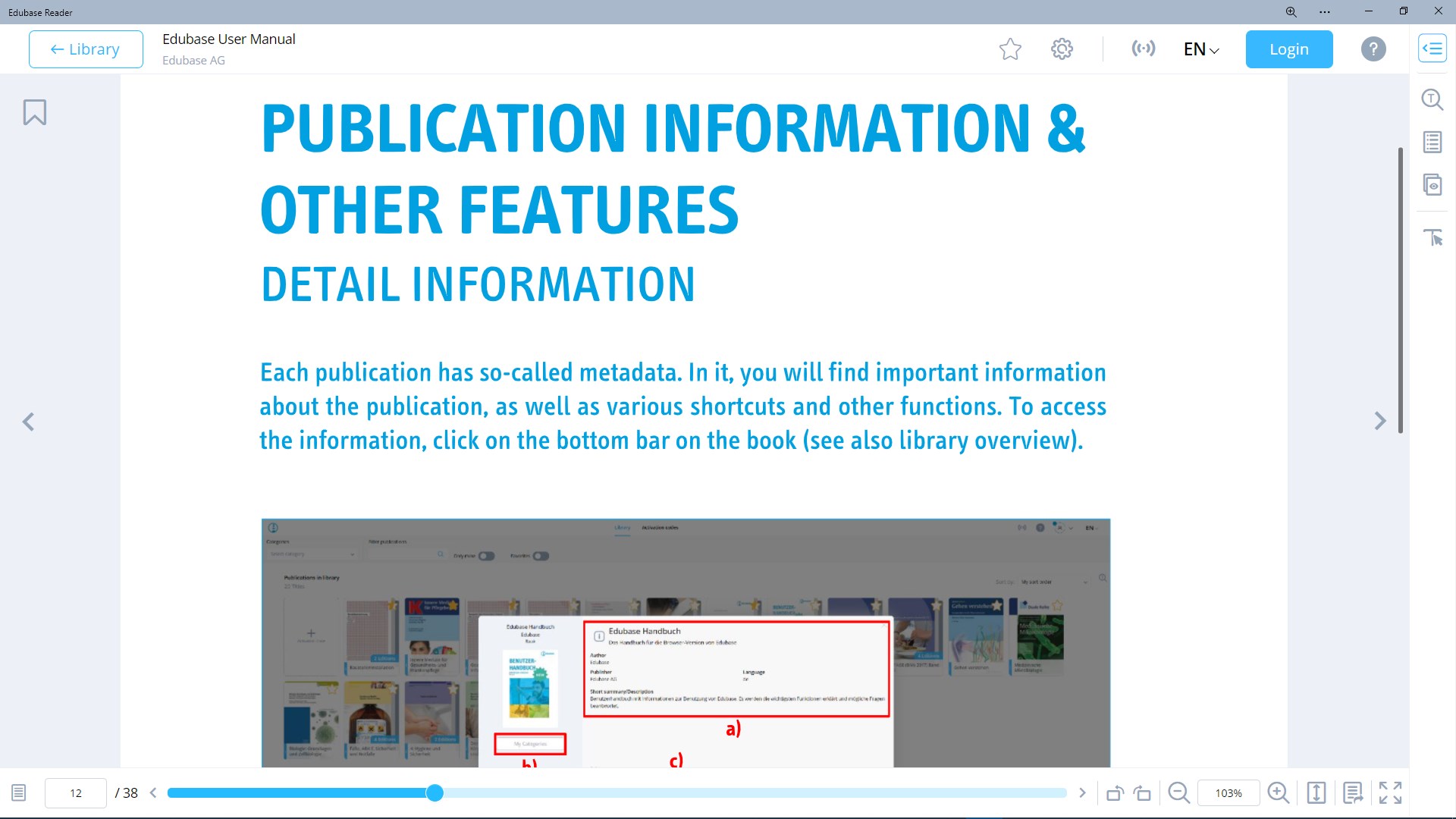Image resolution: width=1456 pixels, height=819 pixels.
Task: Click the page number input field
Action: pyautogui.click(x=76, y=793)
